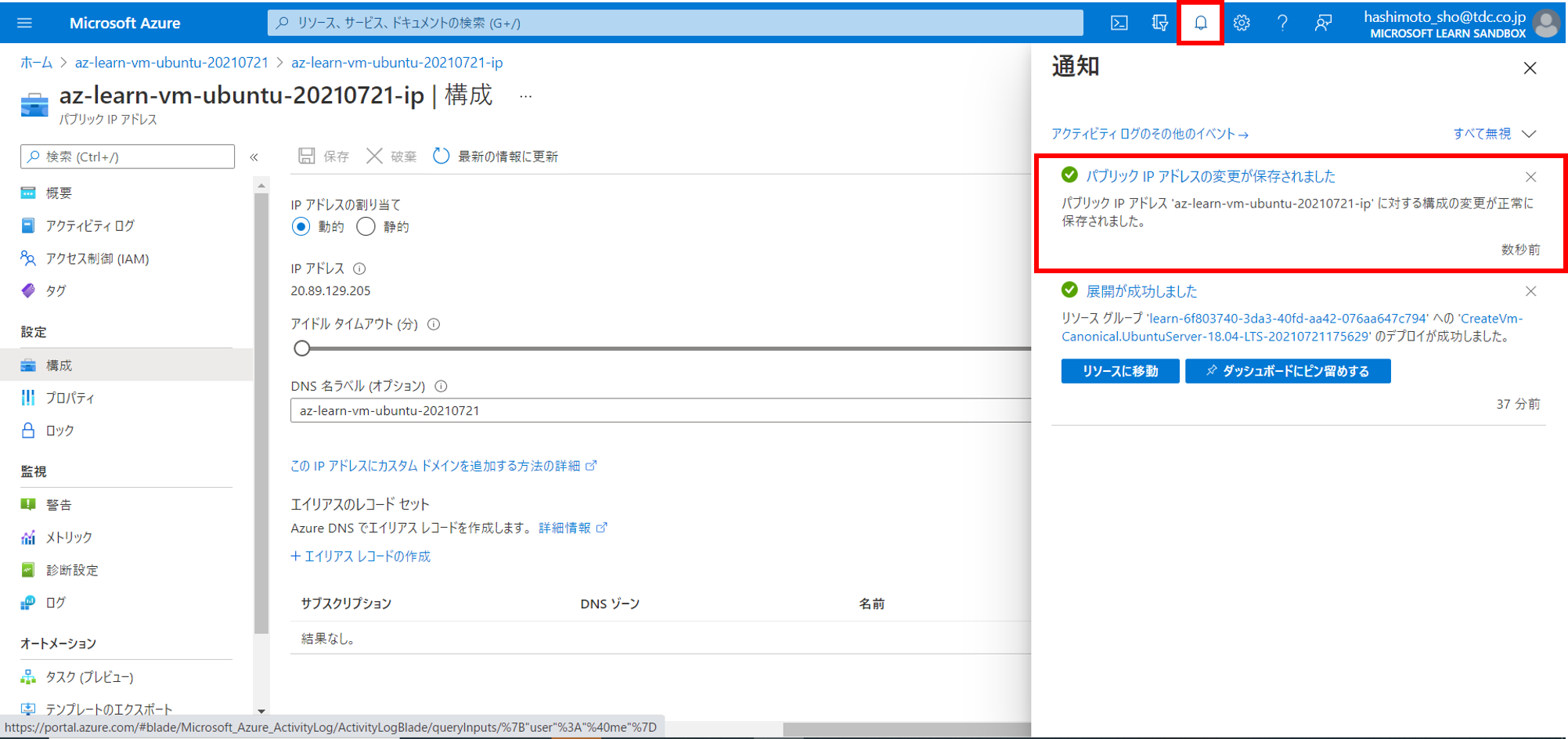Viewport: 1568px width, 739px height.
Task: Click the idle timeout slider handle
Action: (302, 348)
